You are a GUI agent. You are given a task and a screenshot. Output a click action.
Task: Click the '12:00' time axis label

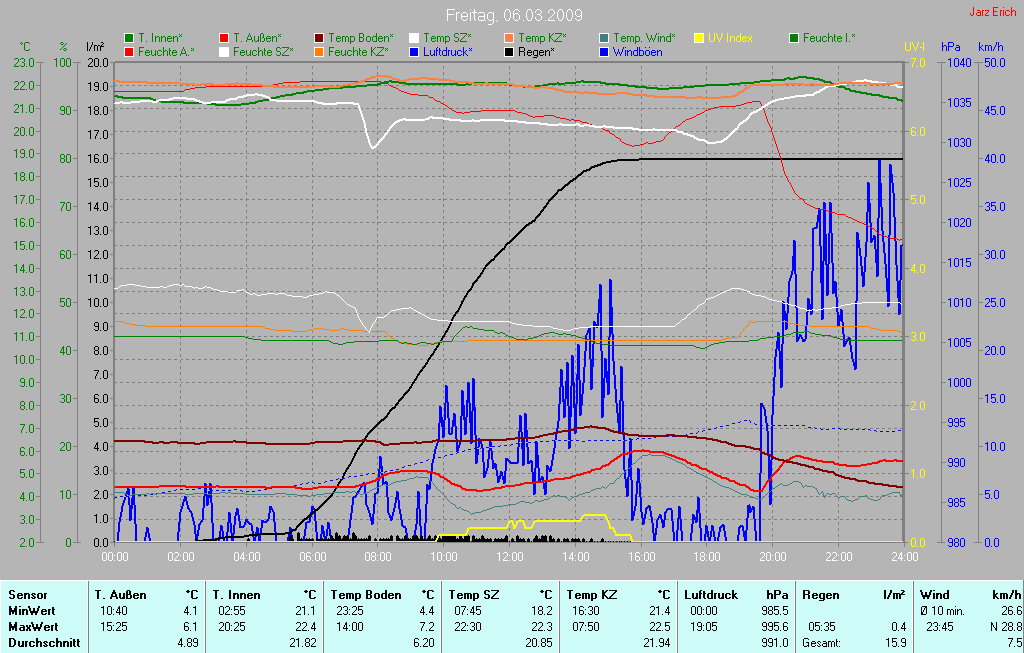click(x=509, y=557)
